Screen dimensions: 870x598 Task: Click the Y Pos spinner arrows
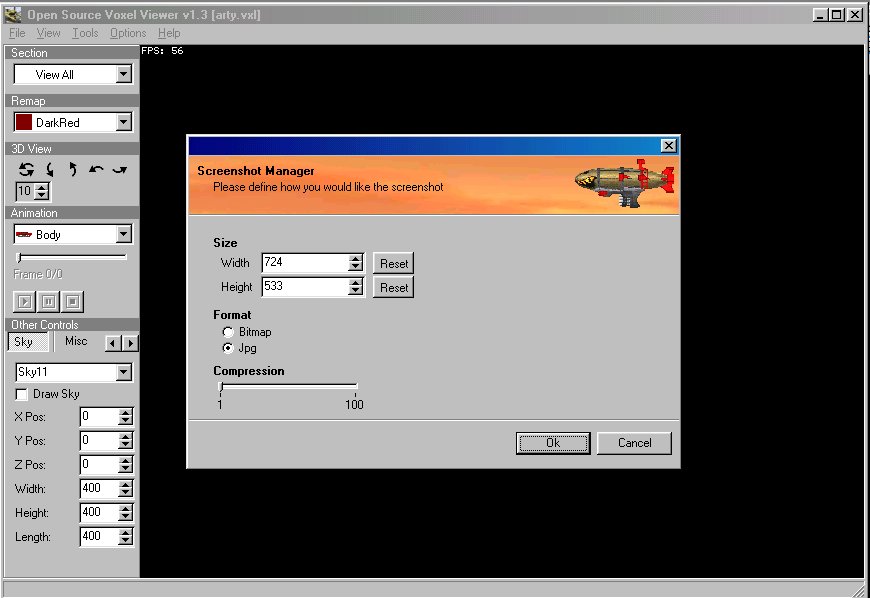click(126, 440)
